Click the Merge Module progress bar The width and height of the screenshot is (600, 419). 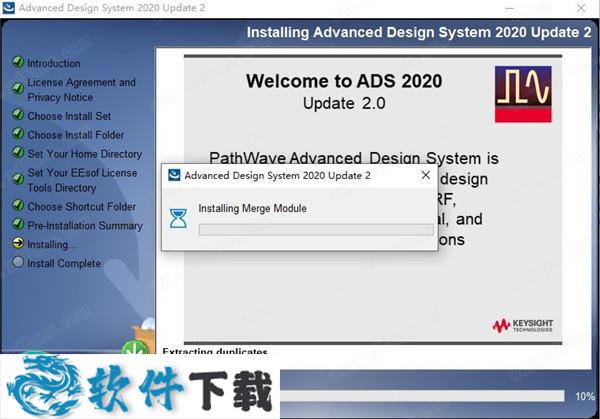tap(316, 230)
